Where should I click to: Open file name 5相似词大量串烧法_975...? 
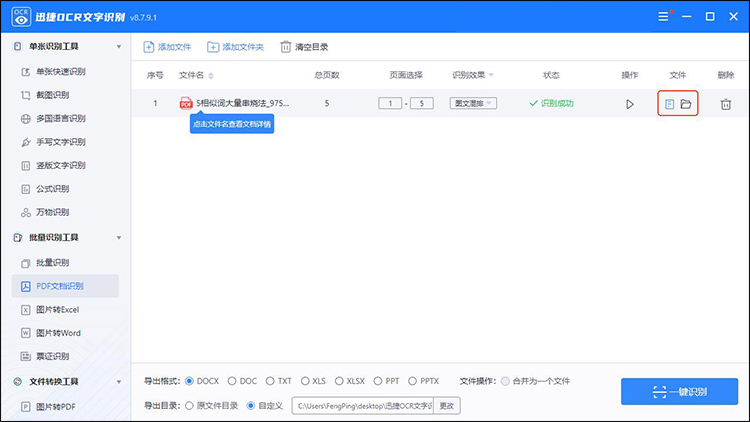243,103
